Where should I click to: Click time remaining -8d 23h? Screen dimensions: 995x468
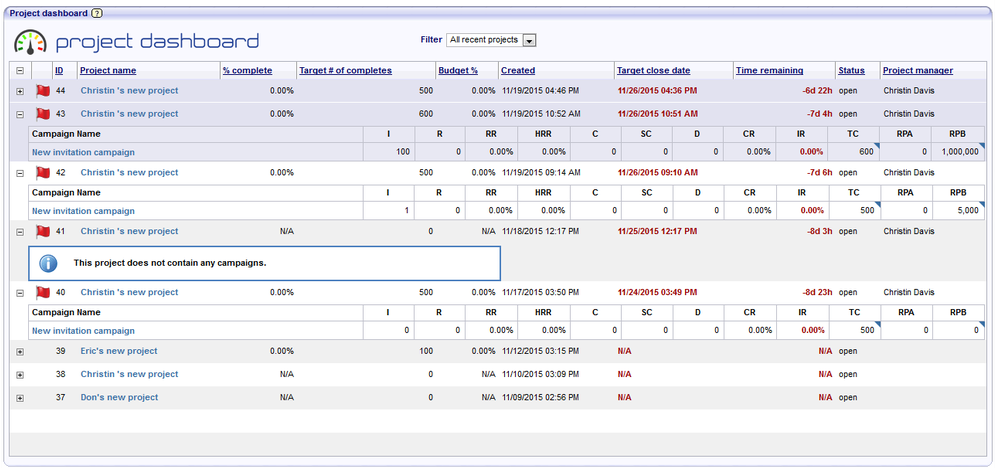(819, 292)
